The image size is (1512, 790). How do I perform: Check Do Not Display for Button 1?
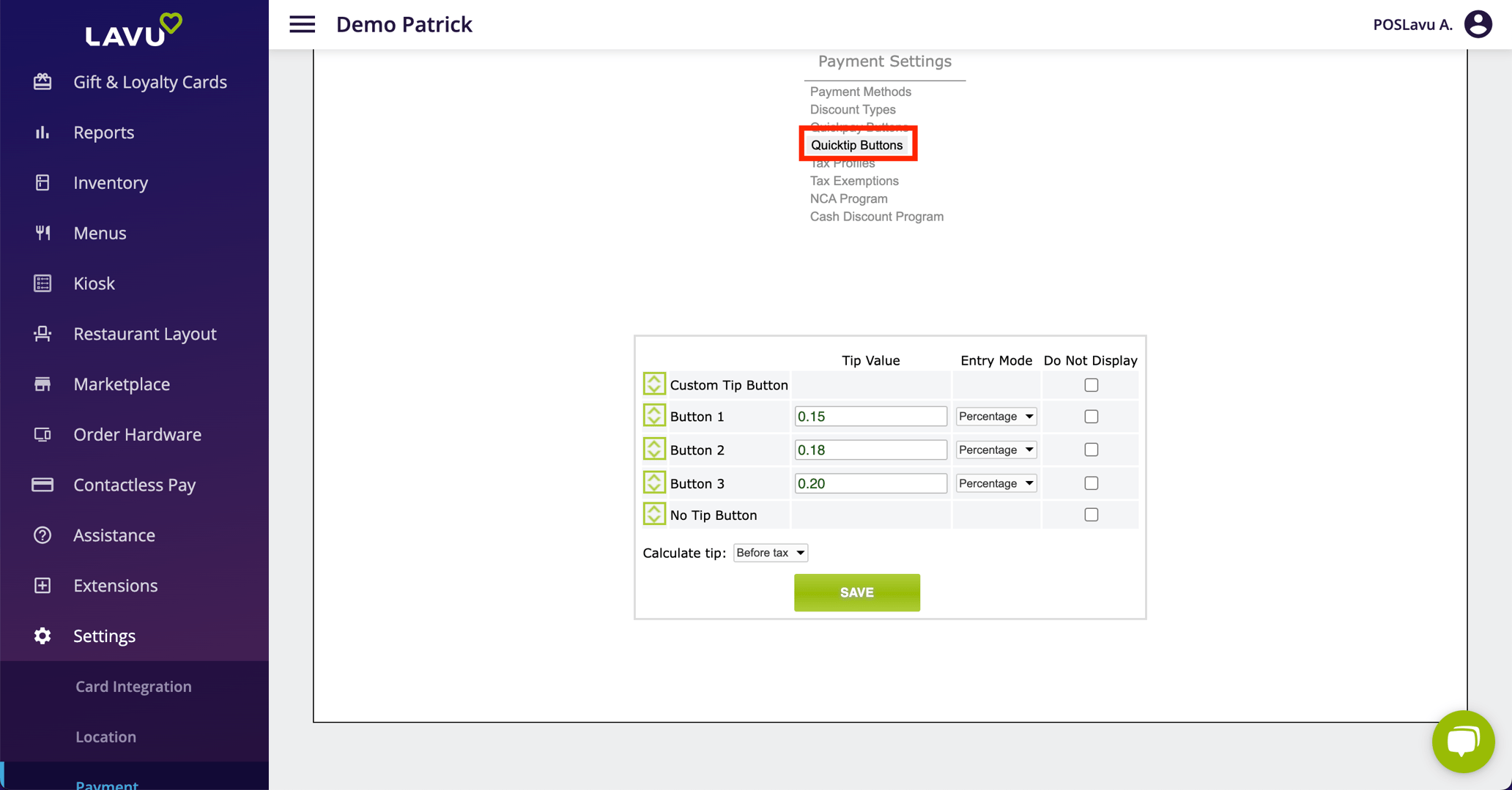tap(1091, 416)
